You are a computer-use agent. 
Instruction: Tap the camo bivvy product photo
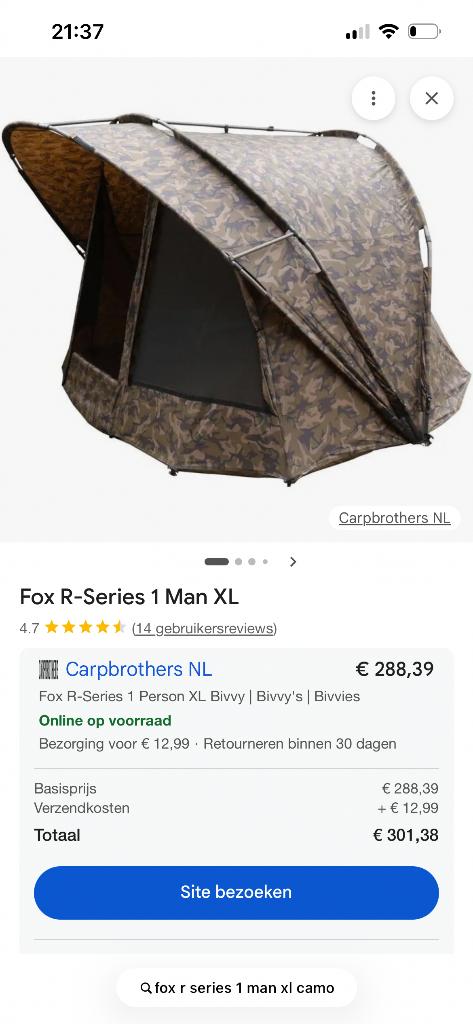pyautogui.click(x=236, y=299)
